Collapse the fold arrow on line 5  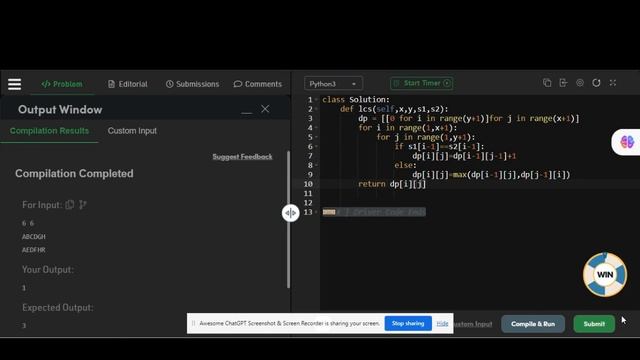click(x=317, y=138)
